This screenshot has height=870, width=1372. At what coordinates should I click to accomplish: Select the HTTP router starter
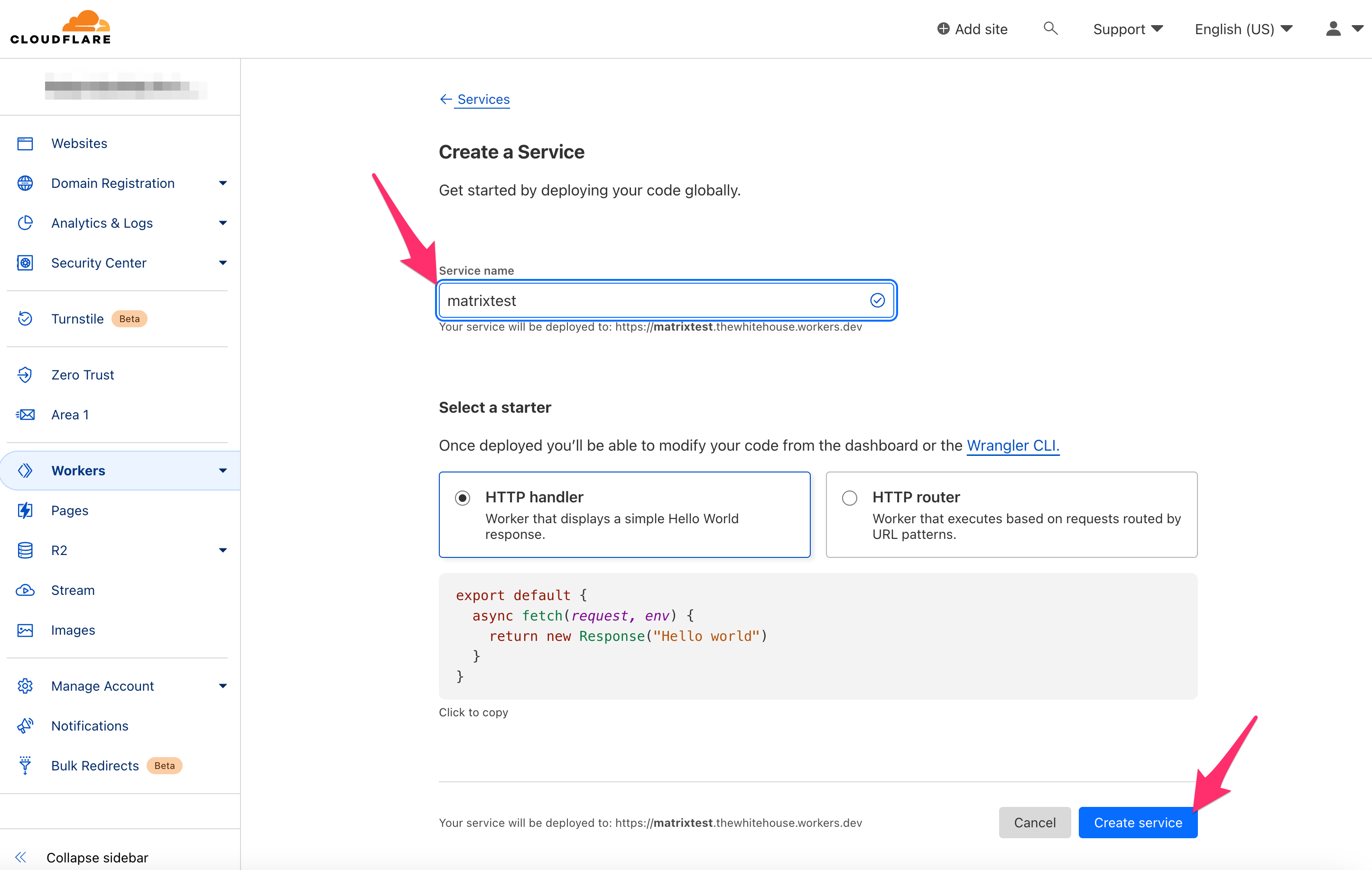click(x=849, y=498)
